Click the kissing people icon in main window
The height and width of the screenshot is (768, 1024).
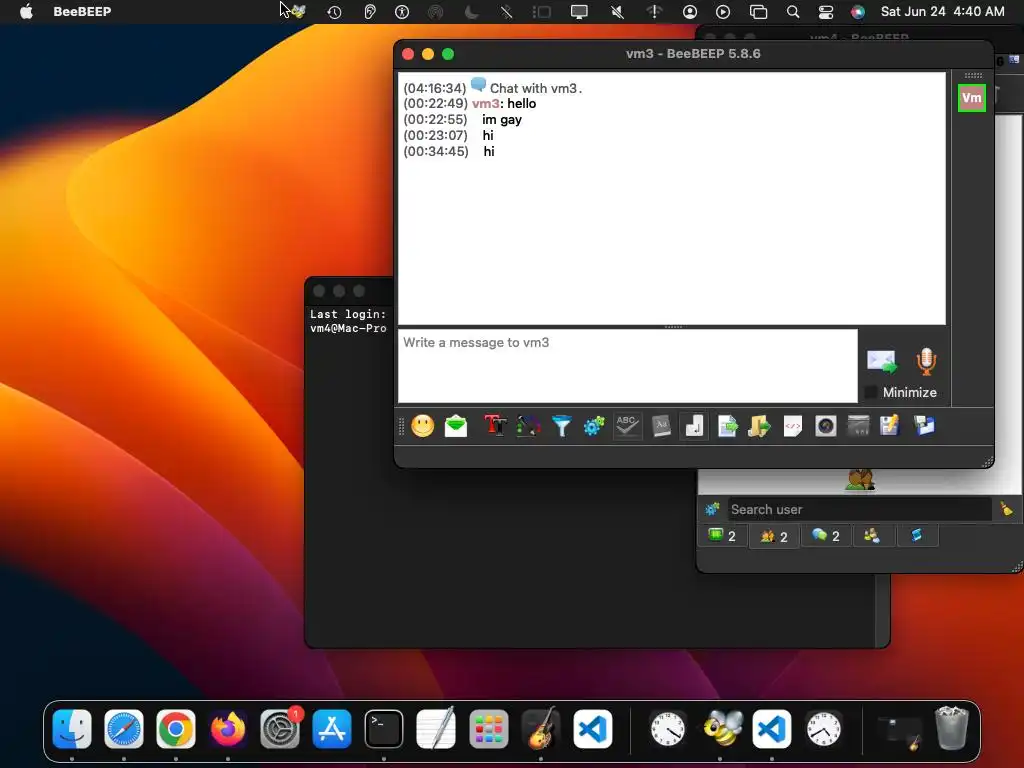[859, 480]
